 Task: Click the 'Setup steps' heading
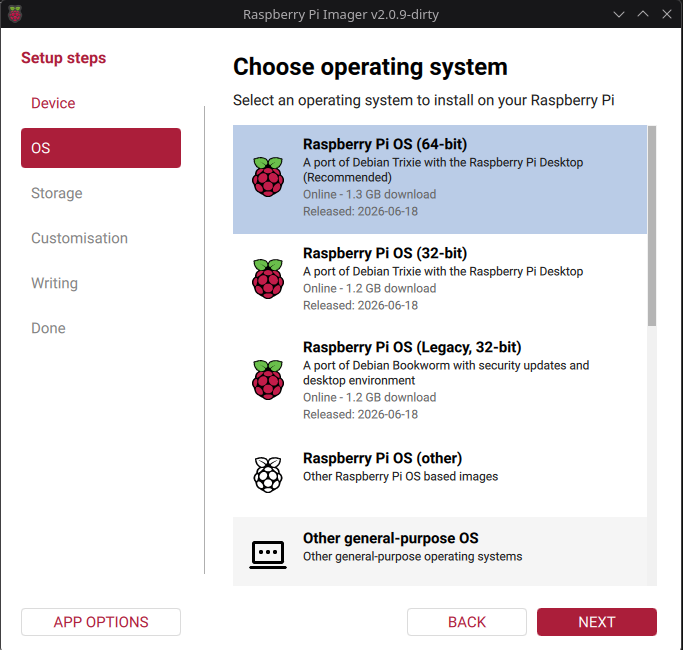[64, 58]
